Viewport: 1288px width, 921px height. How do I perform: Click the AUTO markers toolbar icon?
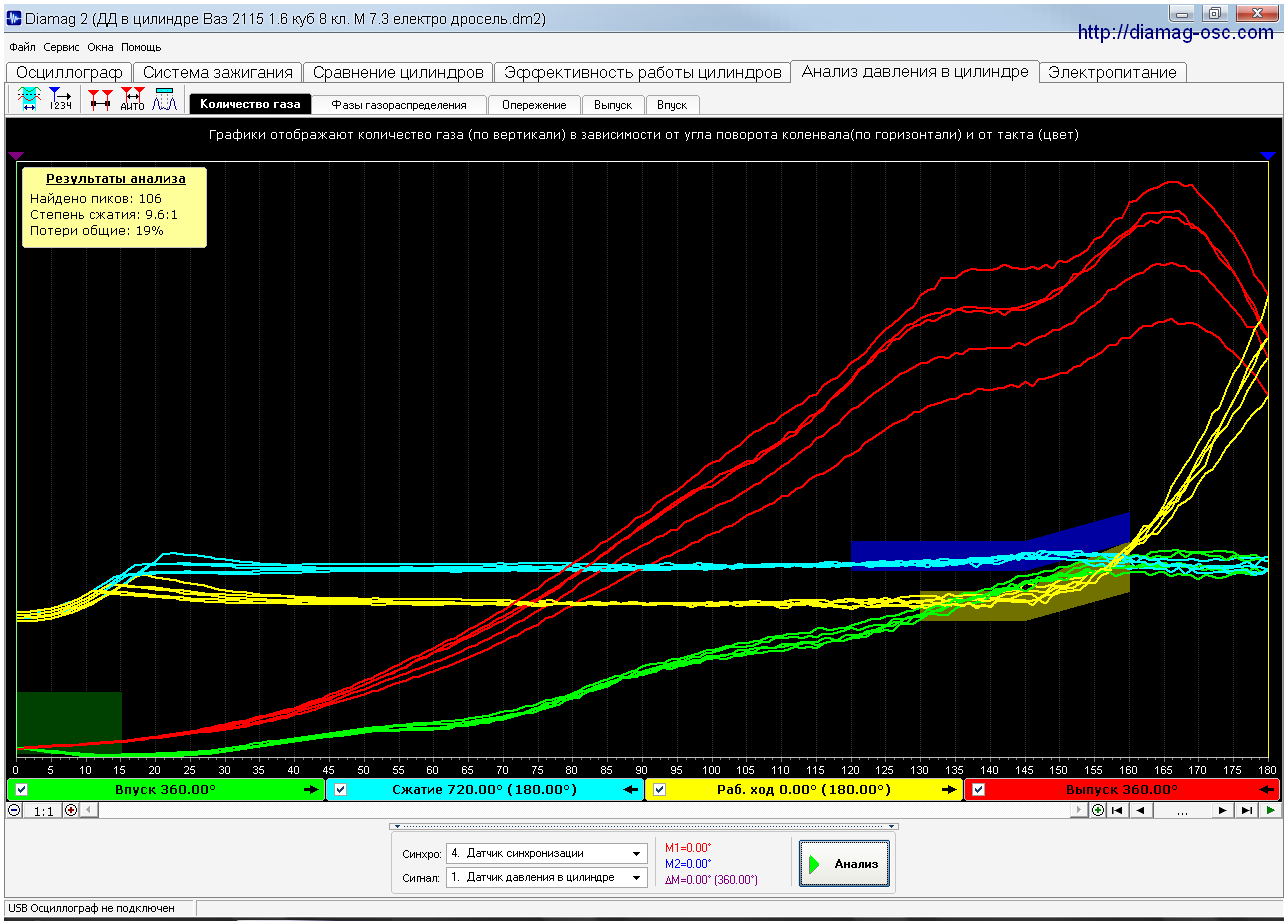pos(132,99)
